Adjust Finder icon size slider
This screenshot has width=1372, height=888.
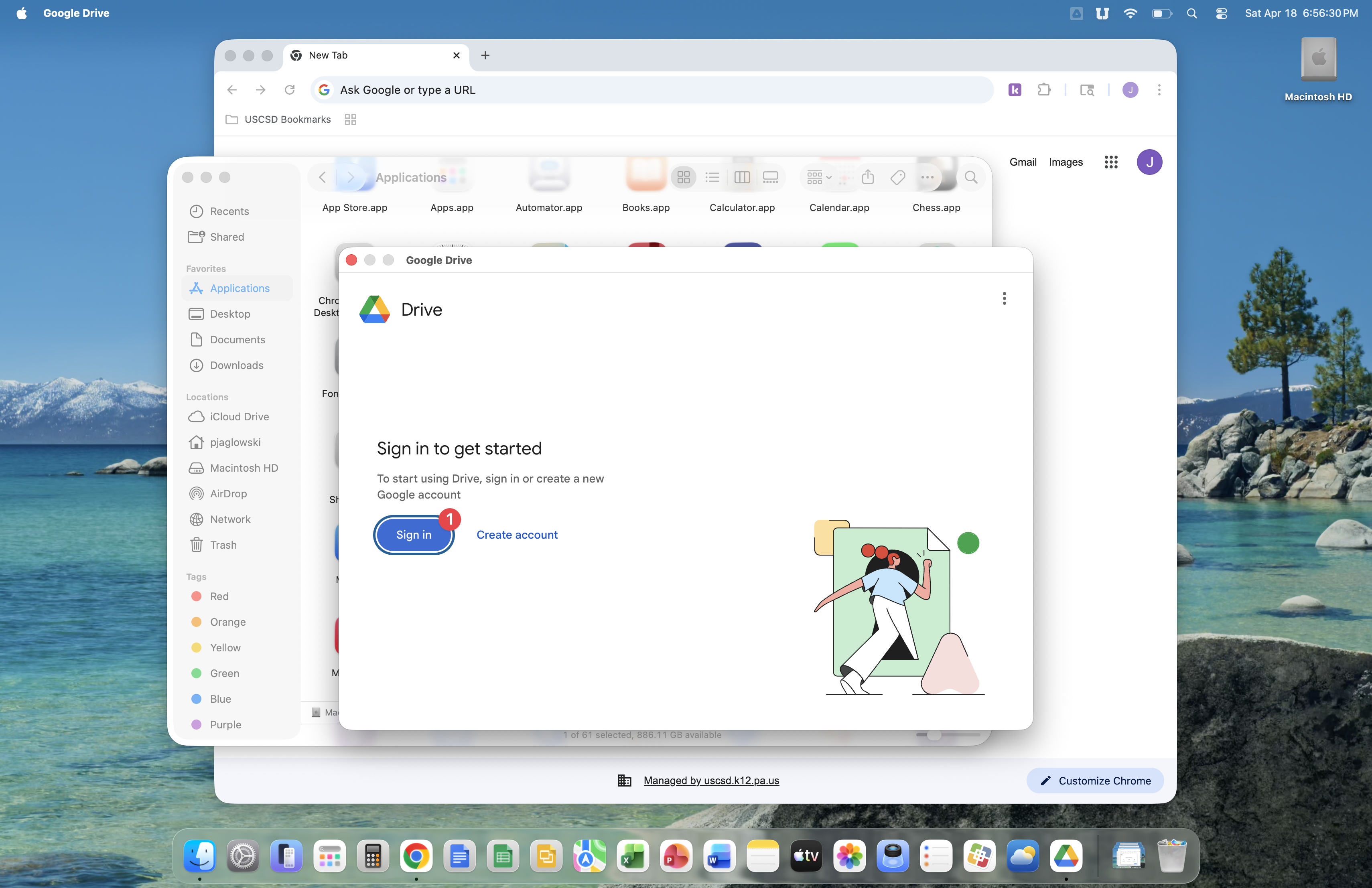tap(934, 735)
